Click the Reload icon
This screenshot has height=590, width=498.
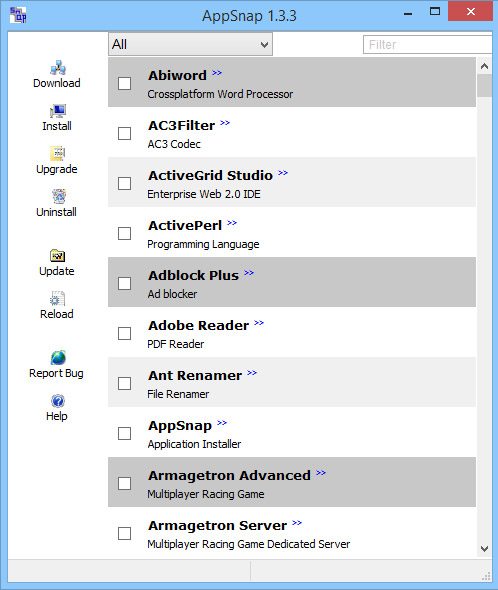coord(58,298)
